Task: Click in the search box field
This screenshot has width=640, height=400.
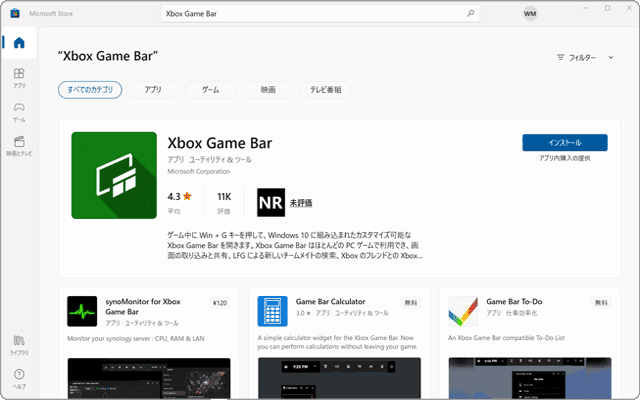Action: [x=320, y=13]
